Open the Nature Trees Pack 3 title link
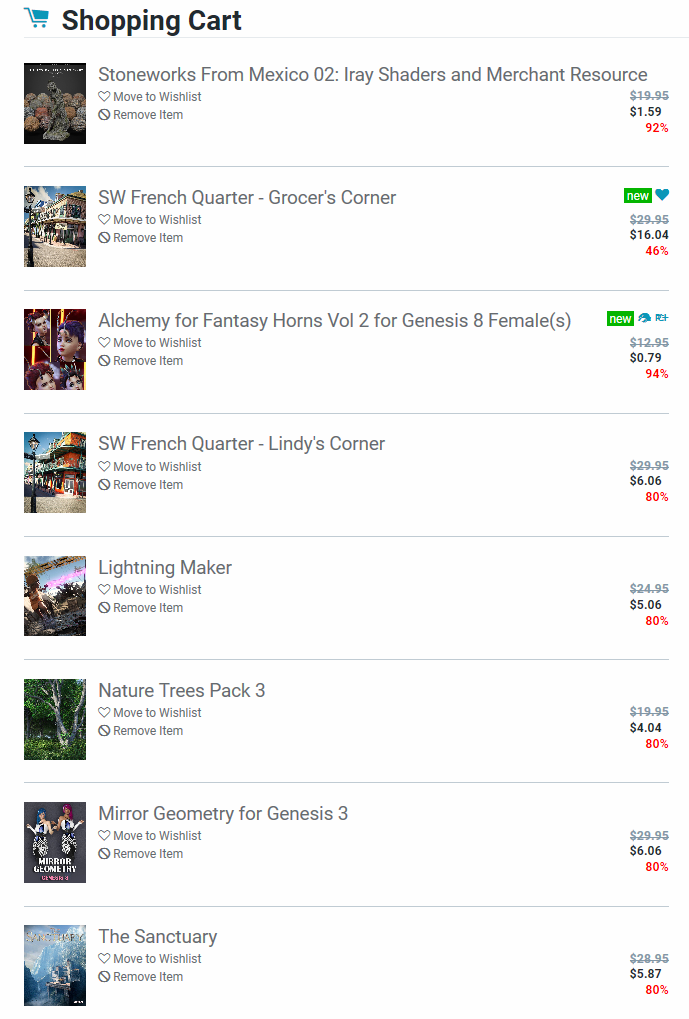 point(181,690)
